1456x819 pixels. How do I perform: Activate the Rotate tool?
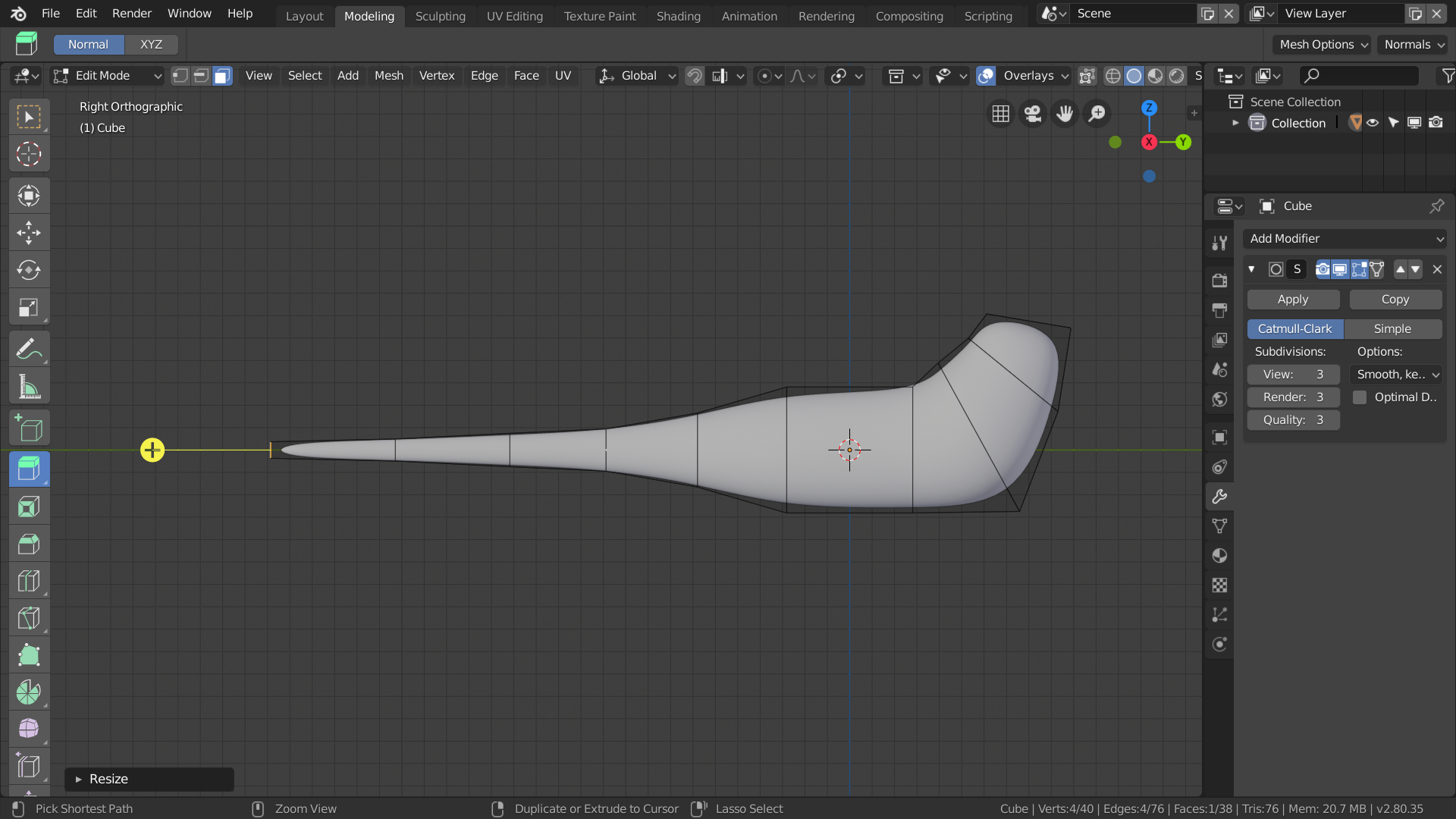29,270
